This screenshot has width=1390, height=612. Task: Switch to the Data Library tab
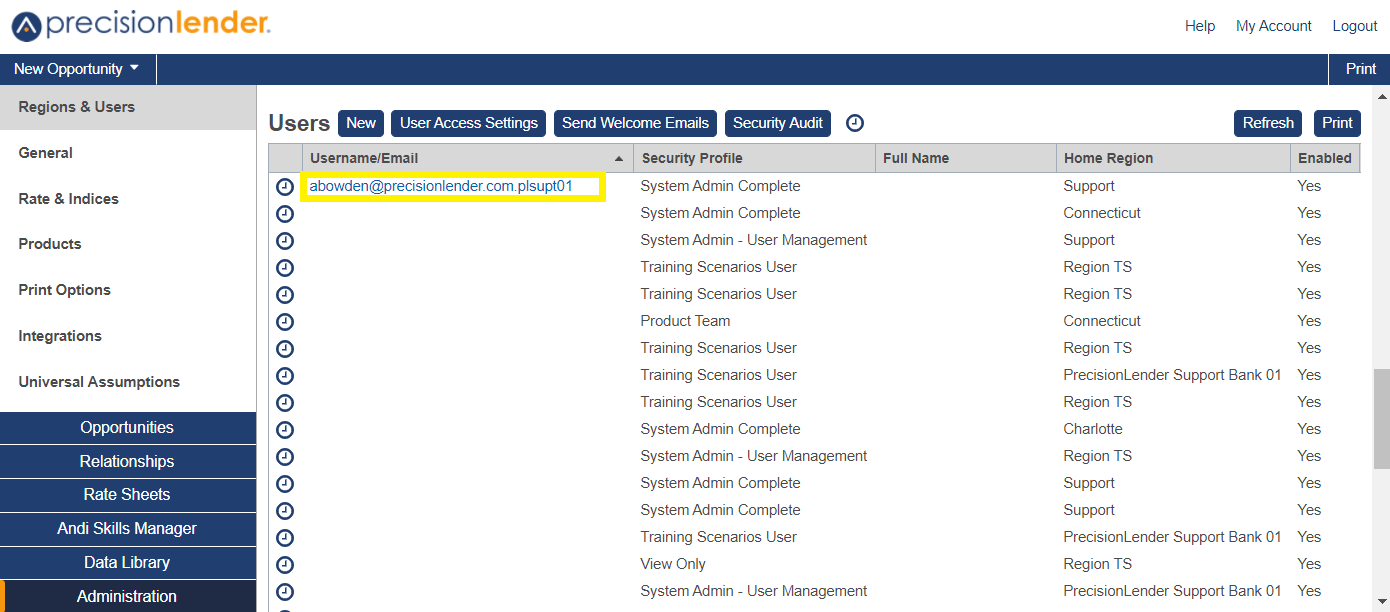click(128, 563)
